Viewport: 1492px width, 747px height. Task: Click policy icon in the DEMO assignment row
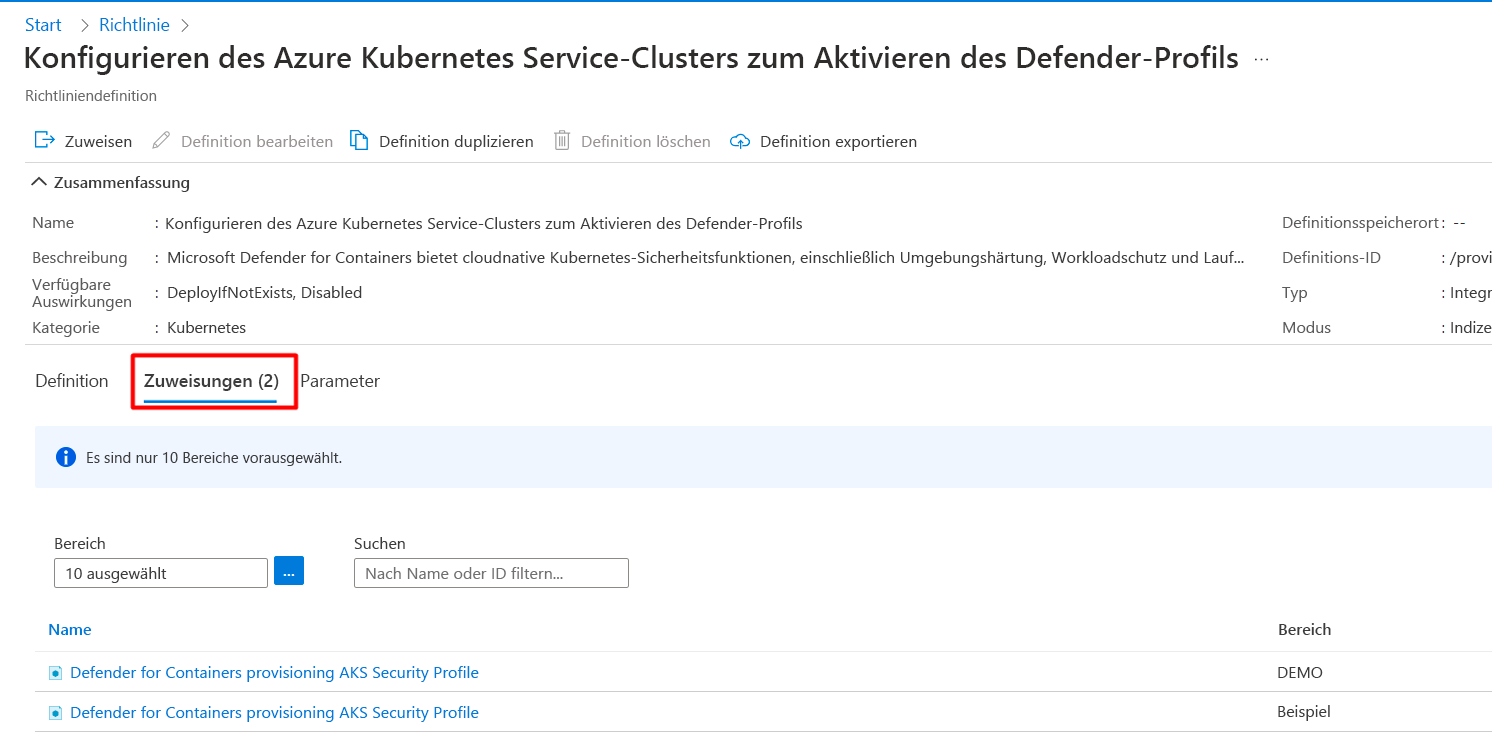(56, 673)
